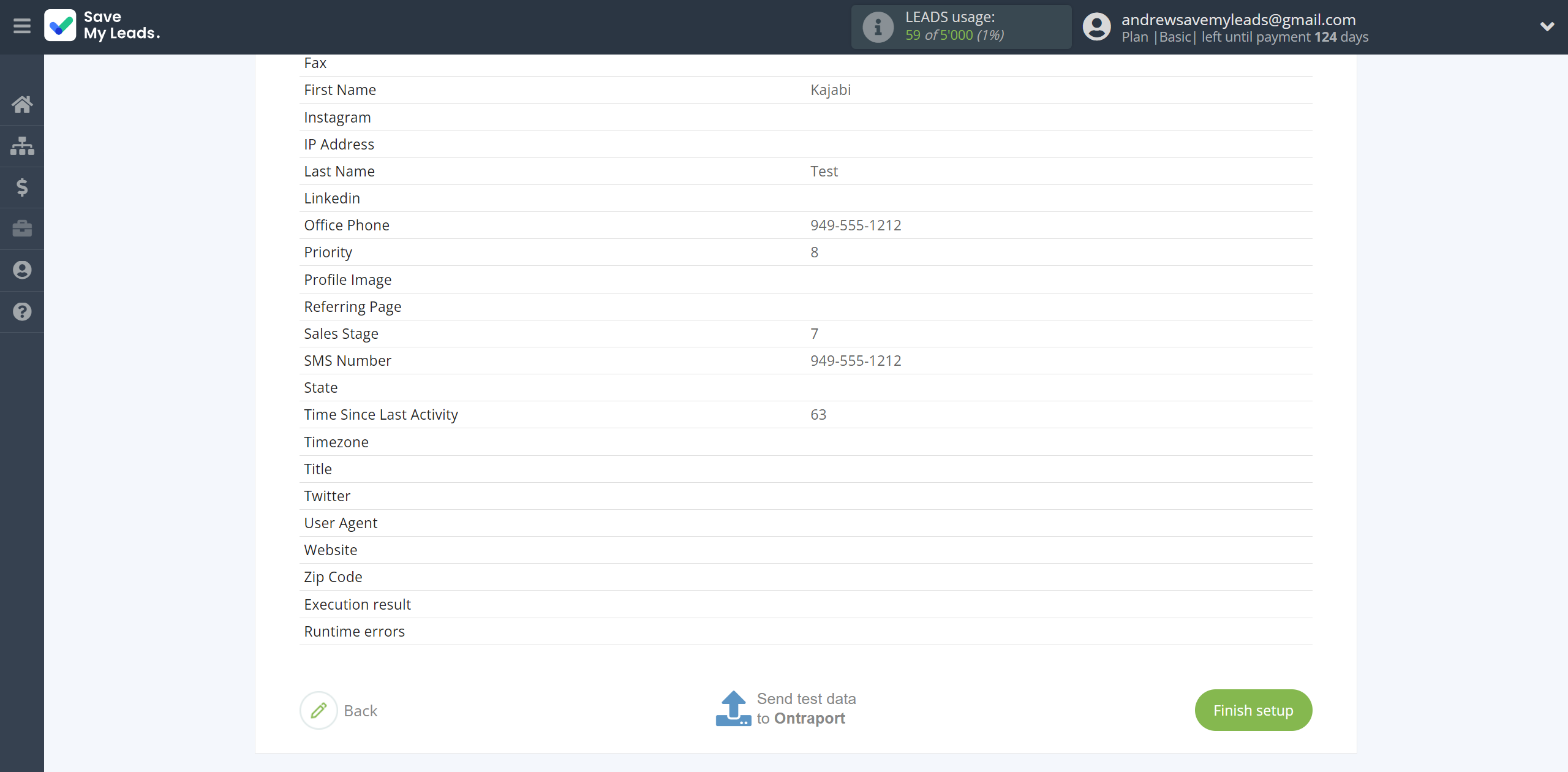This screenshot has width=1568, height=772.
Task: Click the Plan Basic payment info text
Action: (x=1245, y=37)
